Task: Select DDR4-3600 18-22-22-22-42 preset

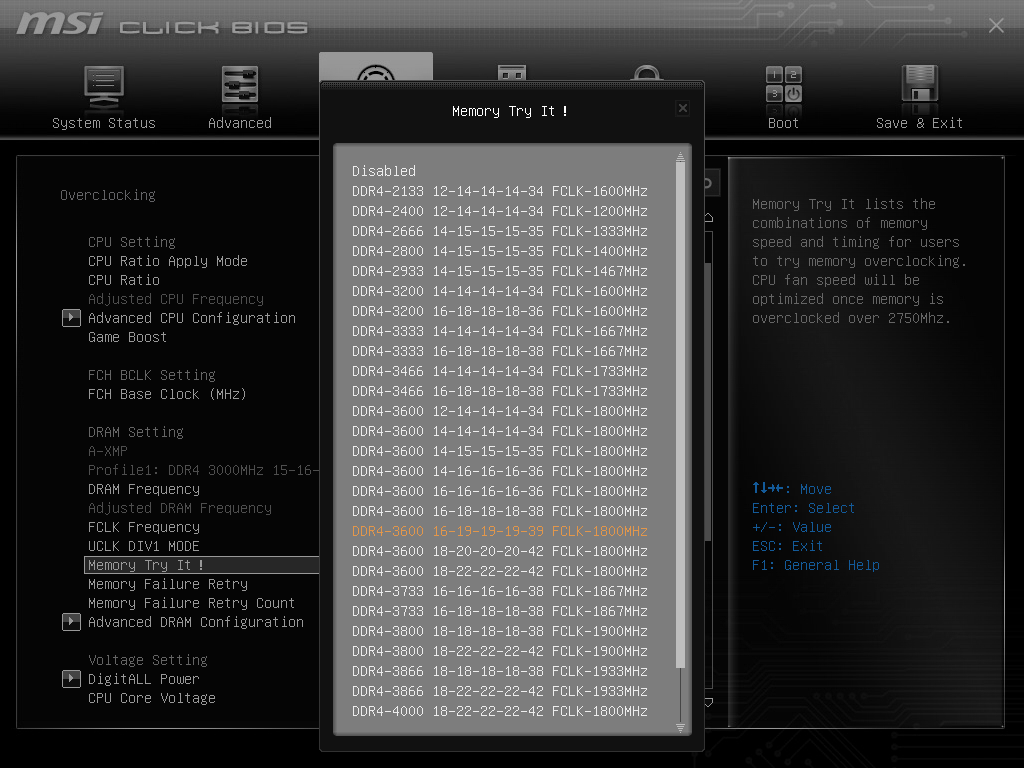Action: pyautogui.click(x=500, y=571)
